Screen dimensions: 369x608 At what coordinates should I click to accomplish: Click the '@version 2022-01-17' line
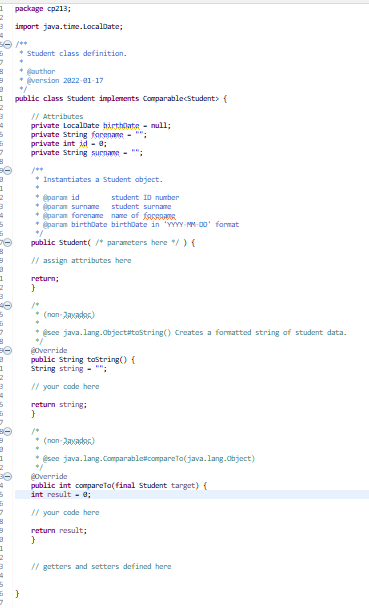click(65, 81)
